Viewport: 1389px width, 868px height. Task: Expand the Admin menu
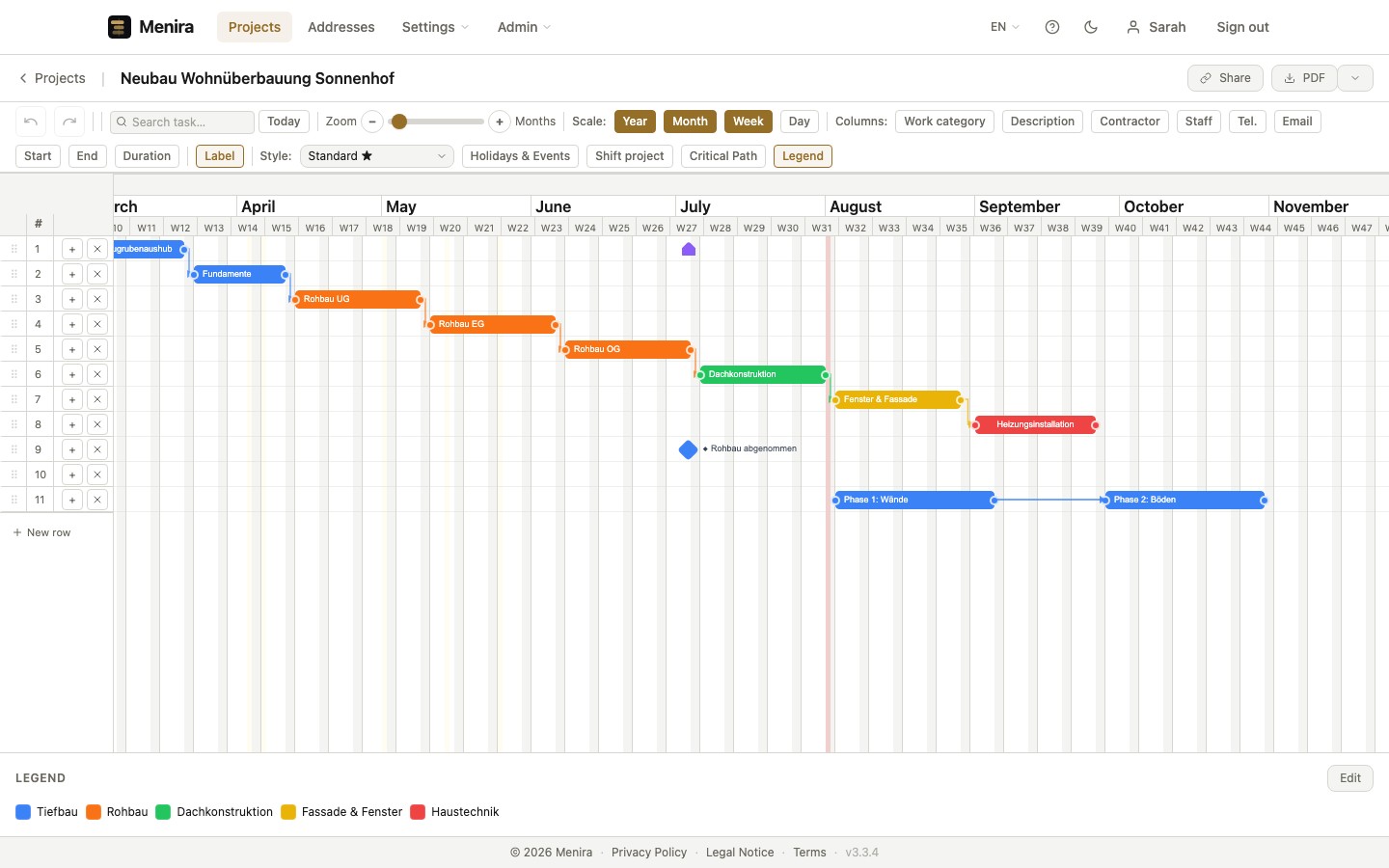tap(524, 27)
